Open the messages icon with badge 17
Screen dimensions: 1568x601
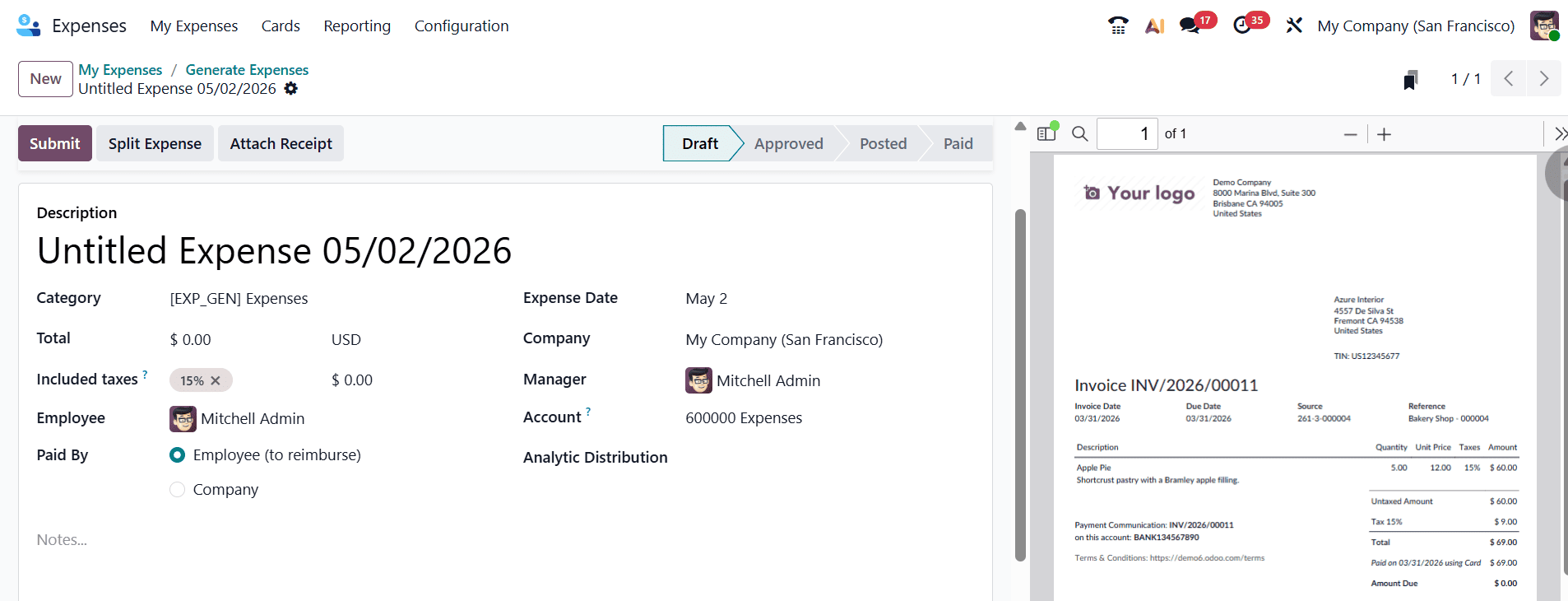[x=1190, y=26]
